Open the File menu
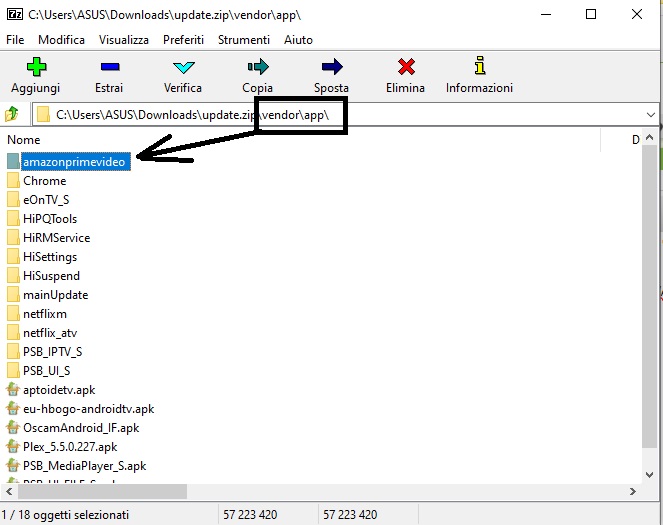The height and width of the screenshot is (525, 663). click(x=15, y=40)
